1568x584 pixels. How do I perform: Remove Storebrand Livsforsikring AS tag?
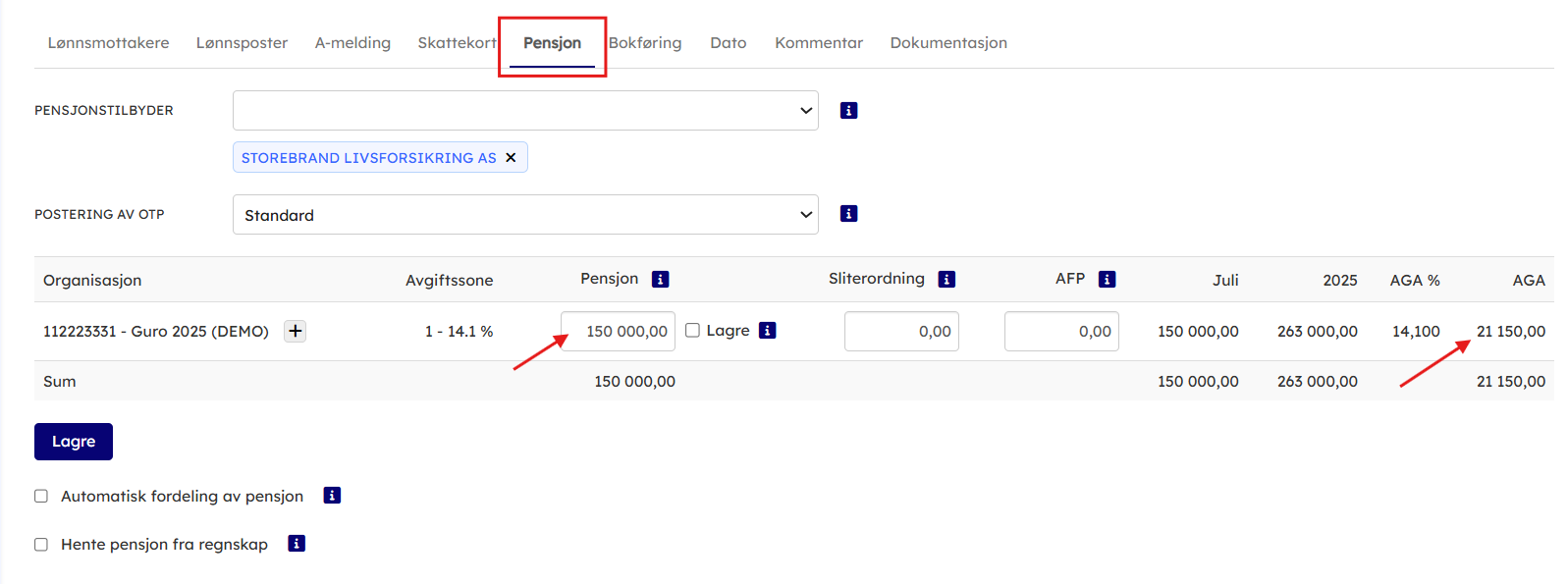point(511,158)
